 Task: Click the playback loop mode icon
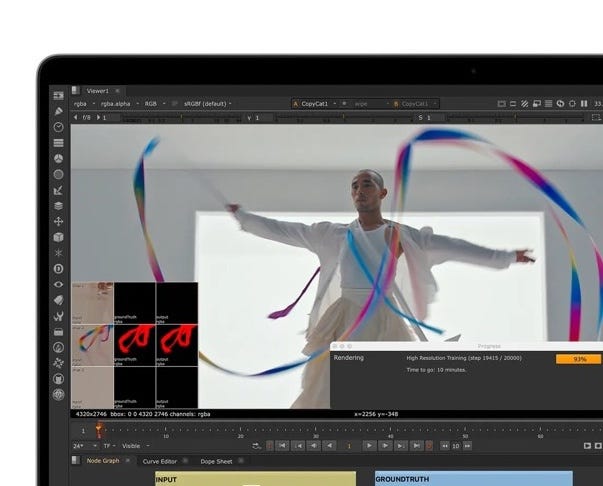(x=256, y=446)
